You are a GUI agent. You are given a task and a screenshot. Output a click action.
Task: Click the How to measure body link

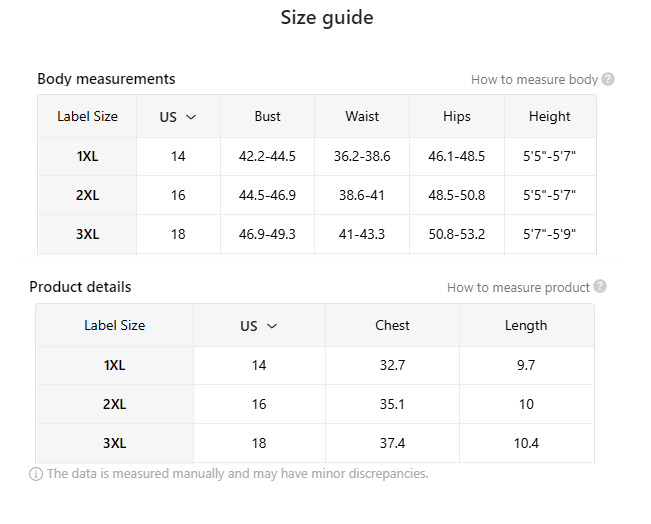click(x=534, y=79)
